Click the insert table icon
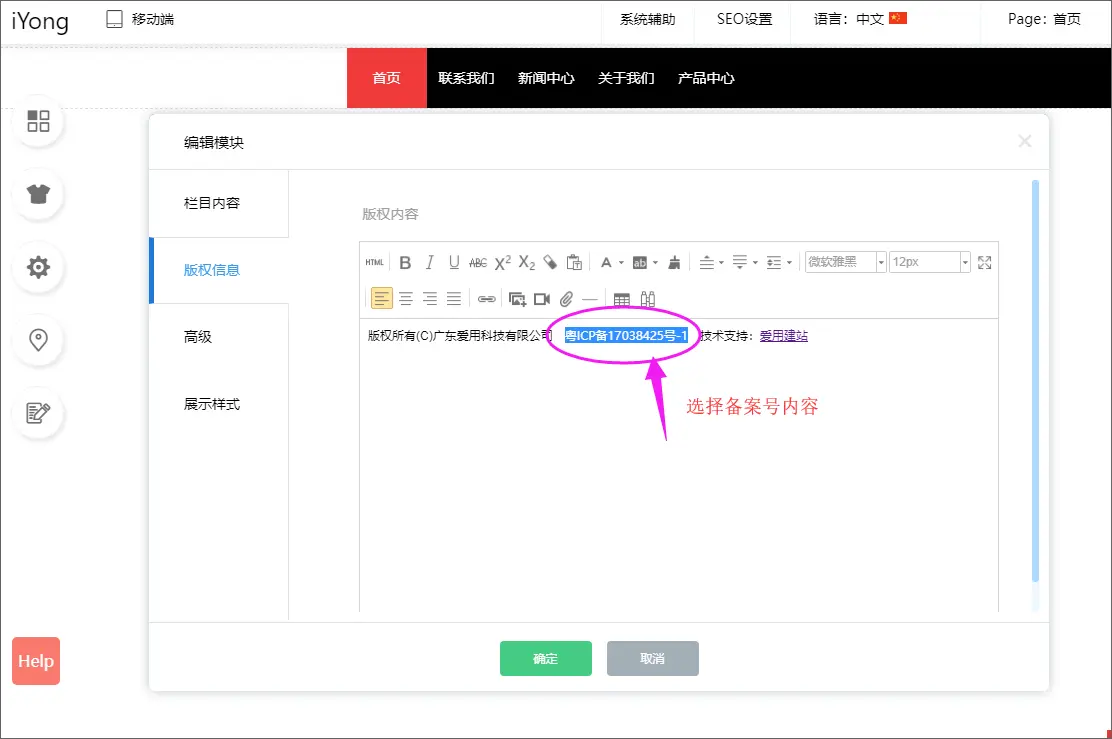This screenshot has height=739, width=1112. pyautogui.click(x=621, y=298)
